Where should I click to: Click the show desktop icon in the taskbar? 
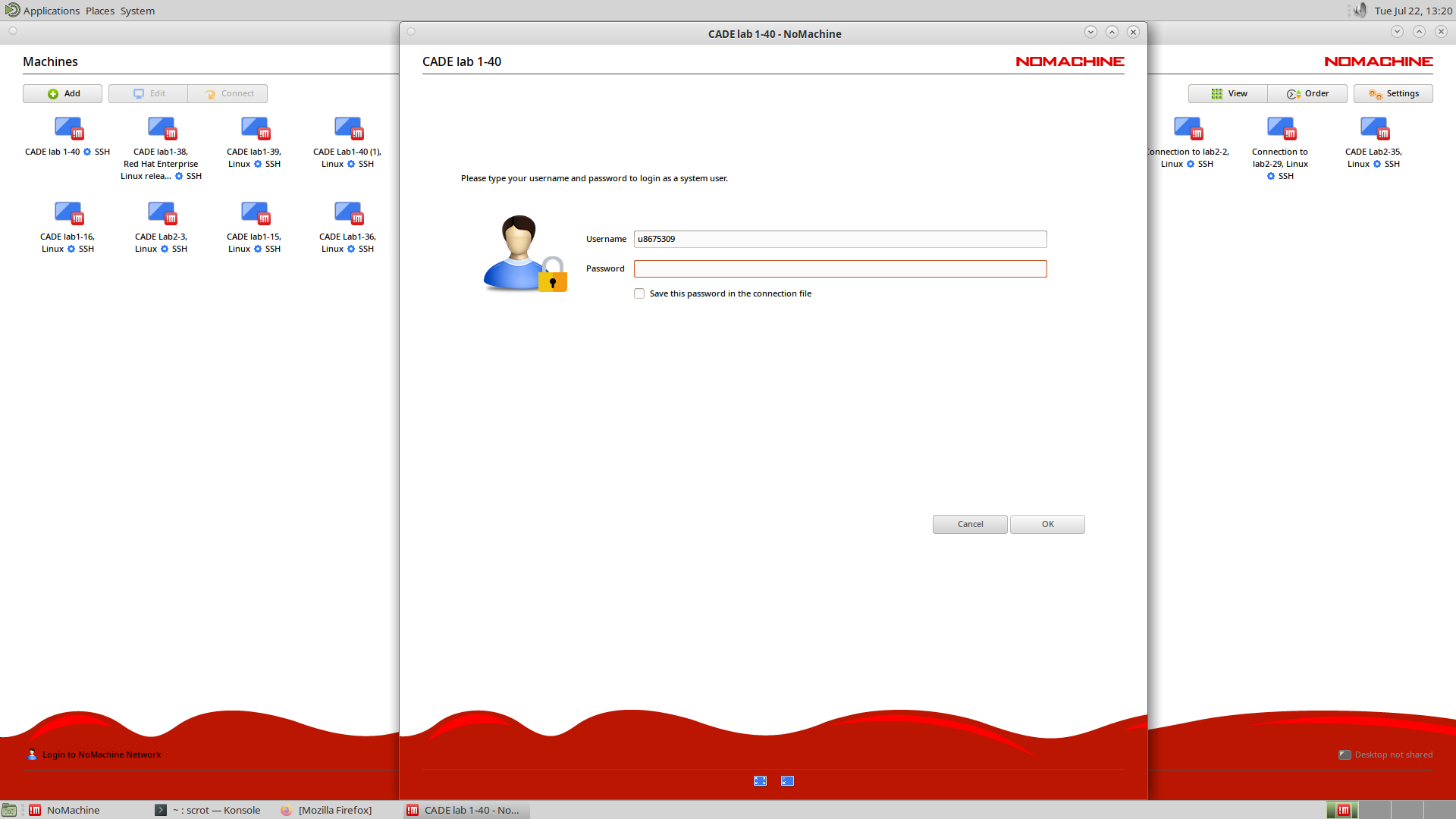(9, 810)
